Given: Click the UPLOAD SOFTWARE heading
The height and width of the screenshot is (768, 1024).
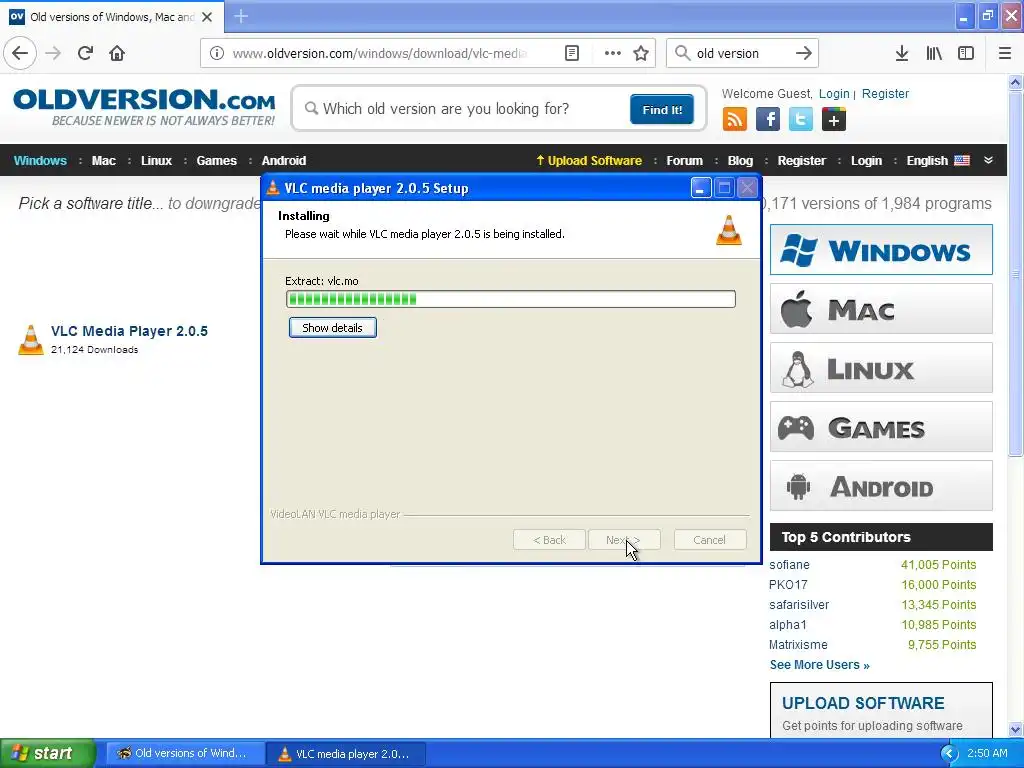Looking at the screenshot, I should click(863, 703).
